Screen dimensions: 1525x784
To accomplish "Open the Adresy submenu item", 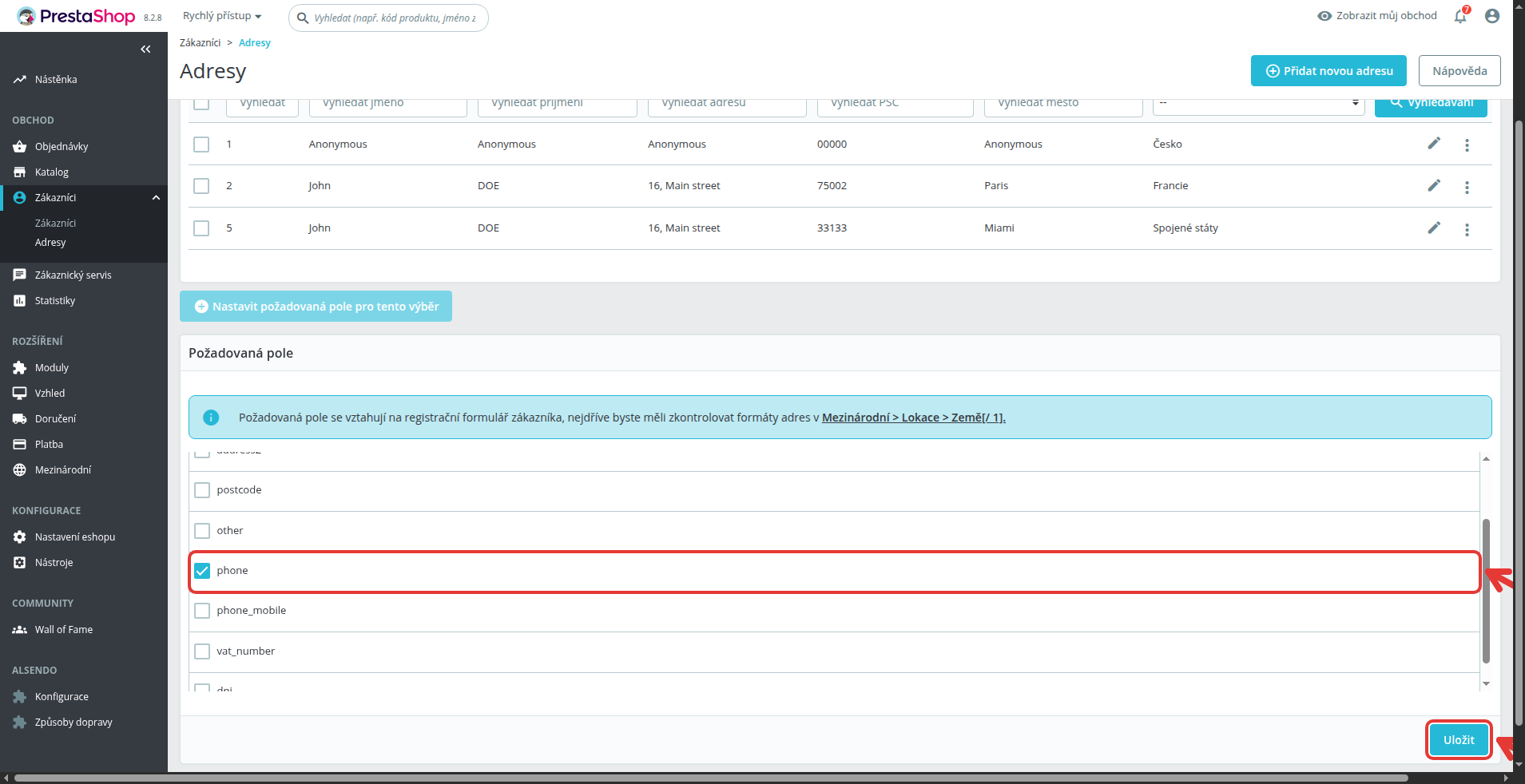I will tap(50, 242).
